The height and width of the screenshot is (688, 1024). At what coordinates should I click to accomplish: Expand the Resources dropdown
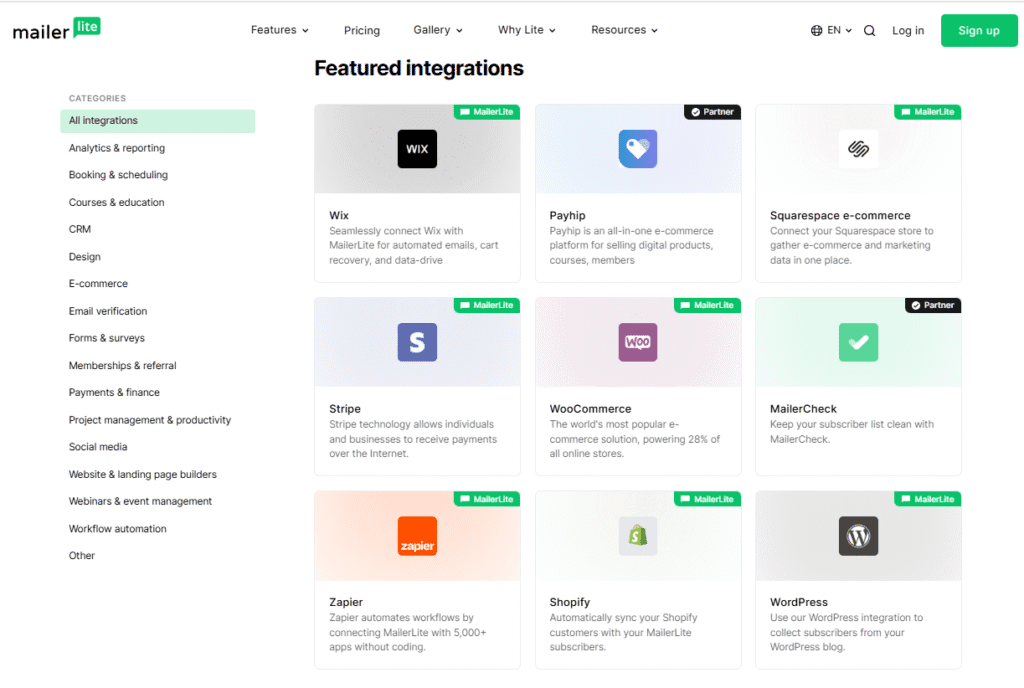(x=624, y=30)
